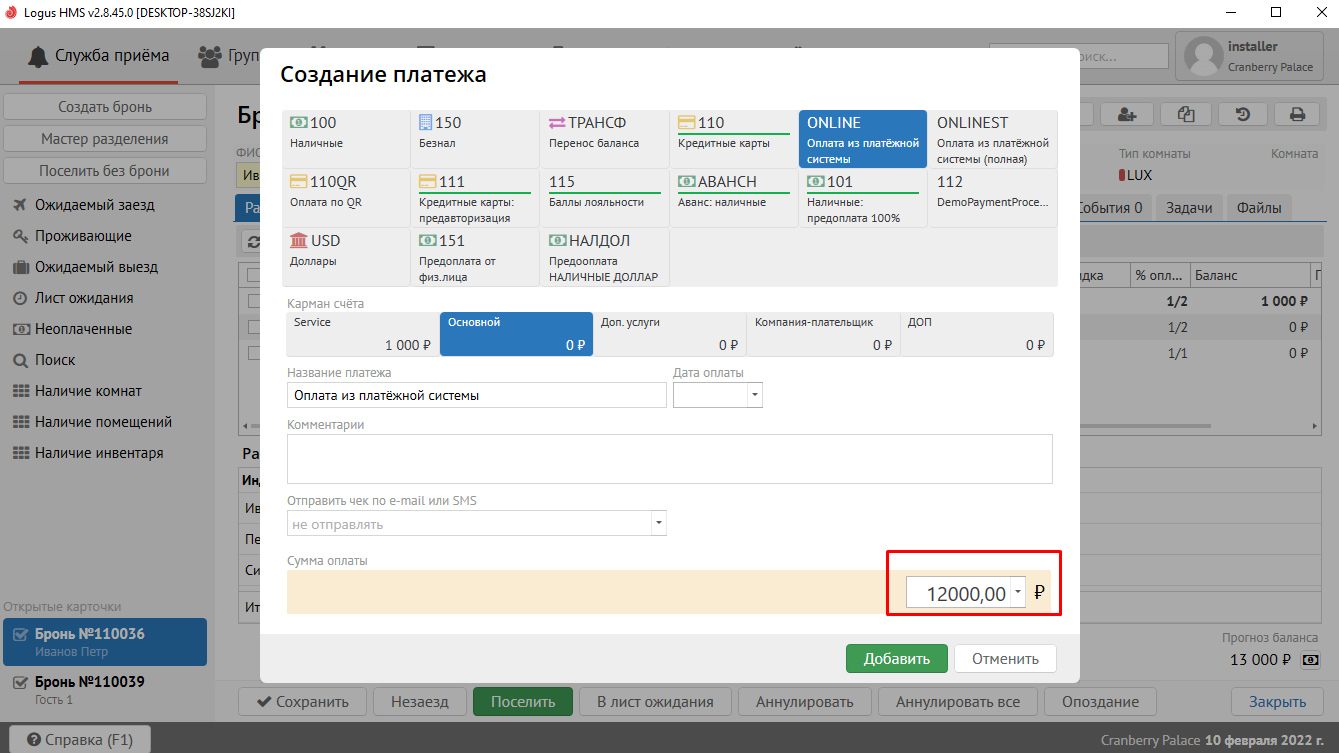
Task: Choose the USD Доллары payment type
Action: click(x=346, y=251)
